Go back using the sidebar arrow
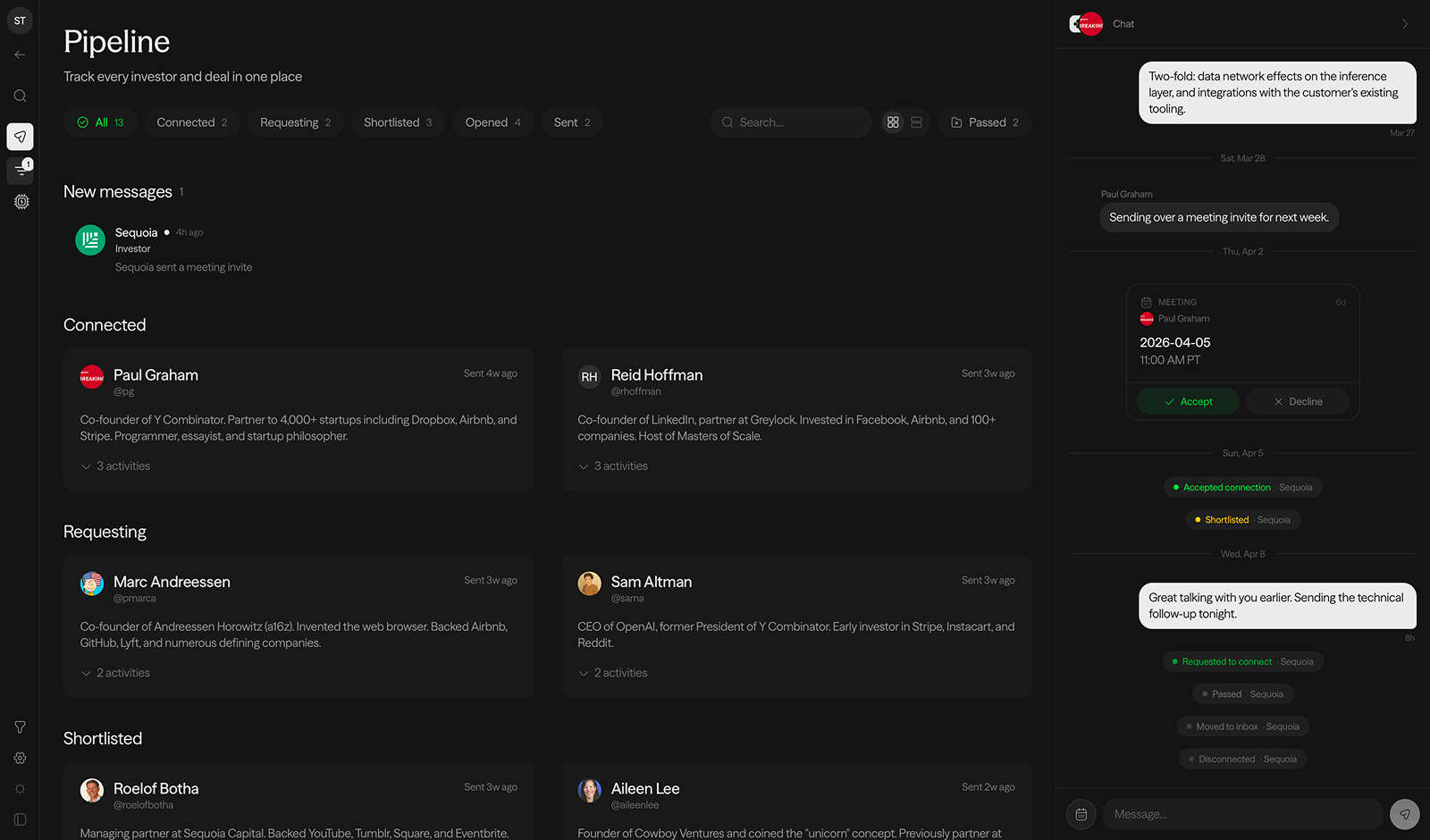Screen dimensions: 1430x840 (20, 55)
